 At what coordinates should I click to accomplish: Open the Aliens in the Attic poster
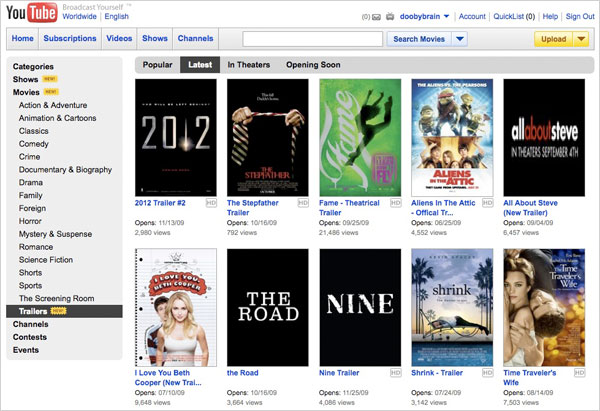point(452,138)
